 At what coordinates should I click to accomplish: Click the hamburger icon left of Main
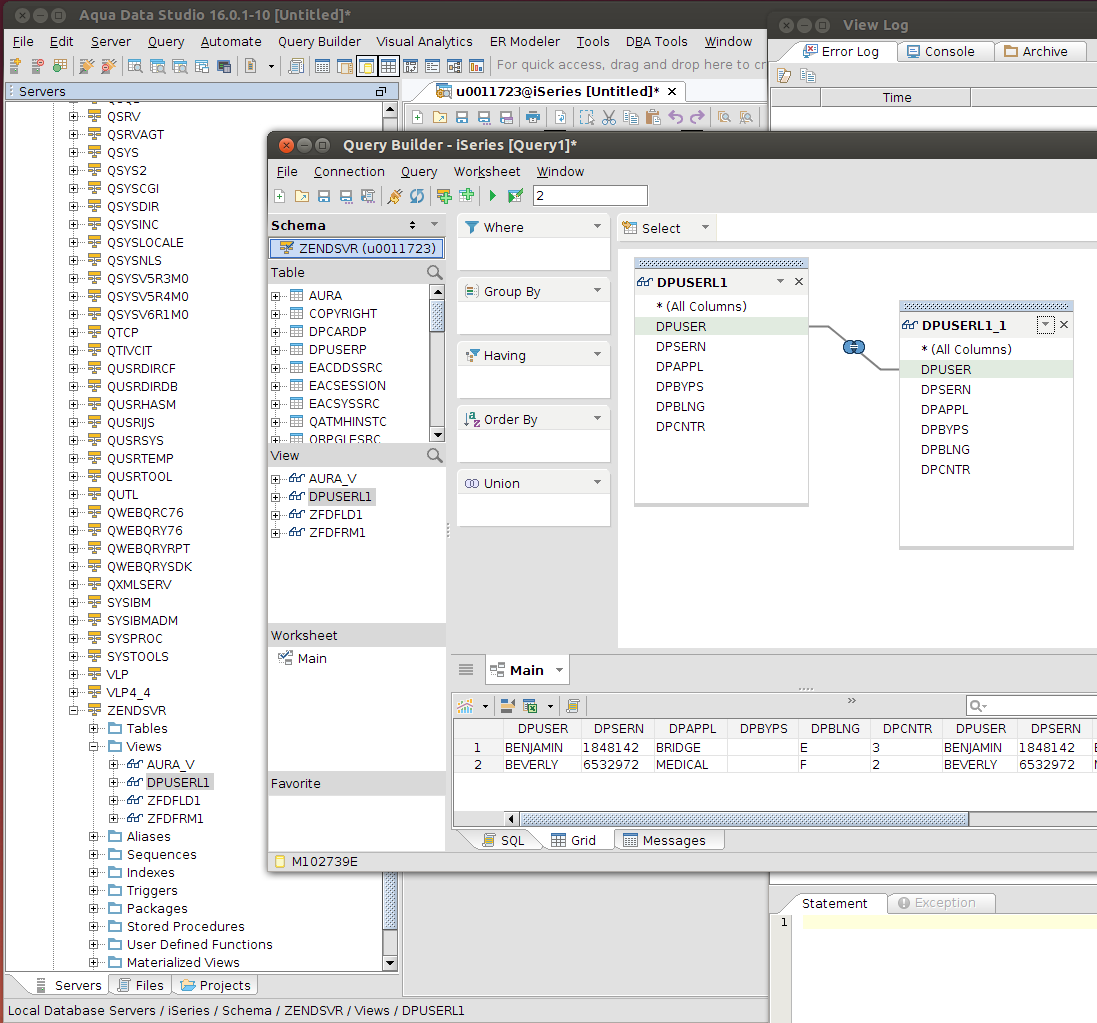[x=466, y=670]
